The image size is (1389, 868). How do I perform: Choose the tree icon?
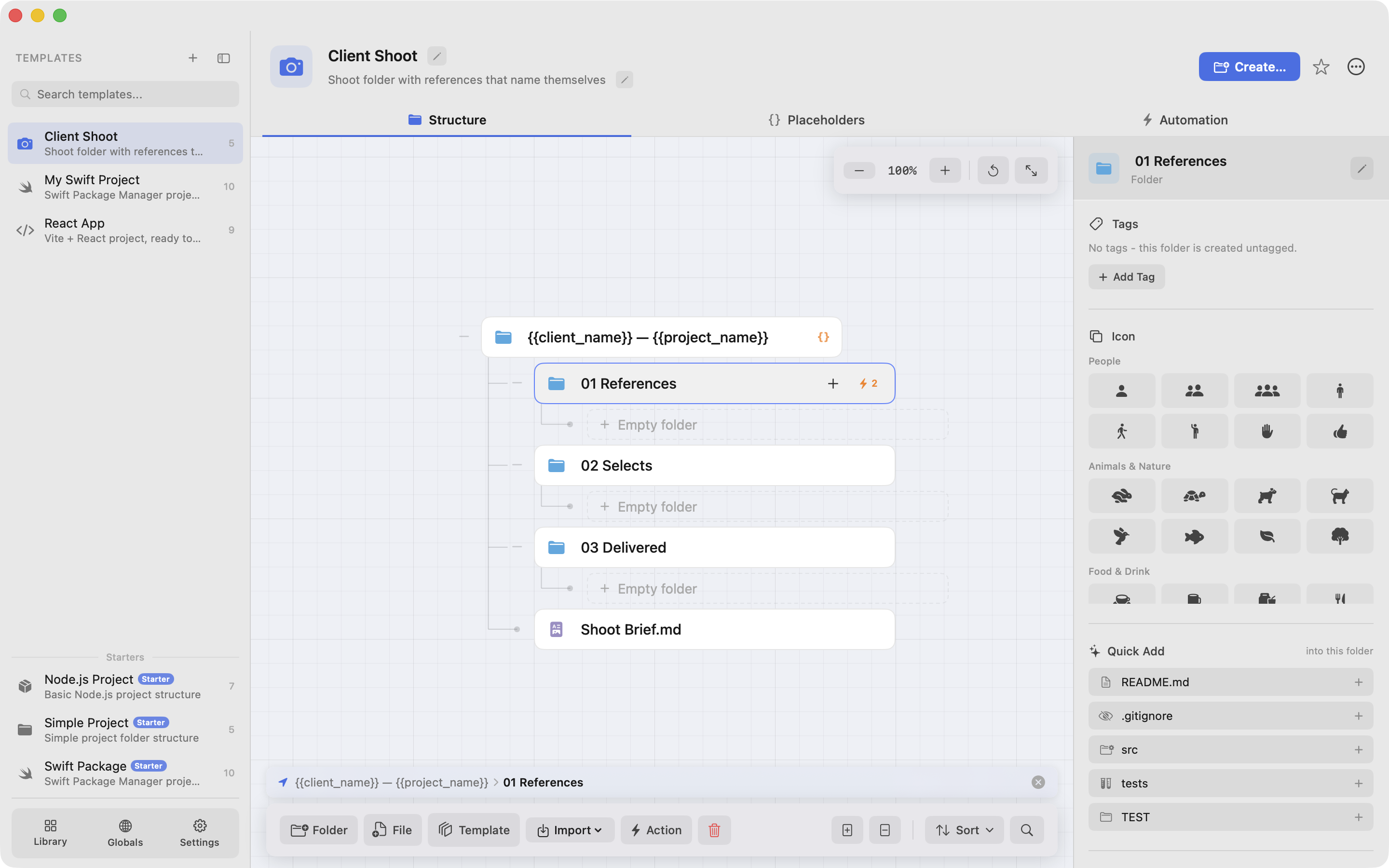tap(1340, 536)
